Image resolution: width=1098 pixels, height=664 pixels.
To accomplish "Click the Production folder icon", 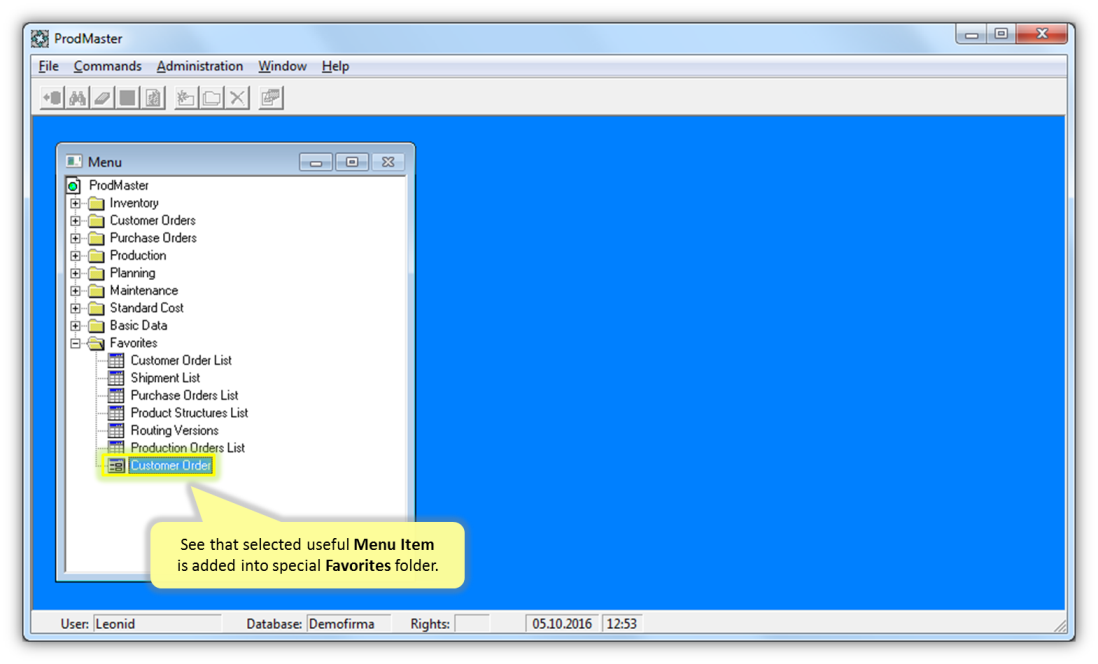I will (97, 256).
